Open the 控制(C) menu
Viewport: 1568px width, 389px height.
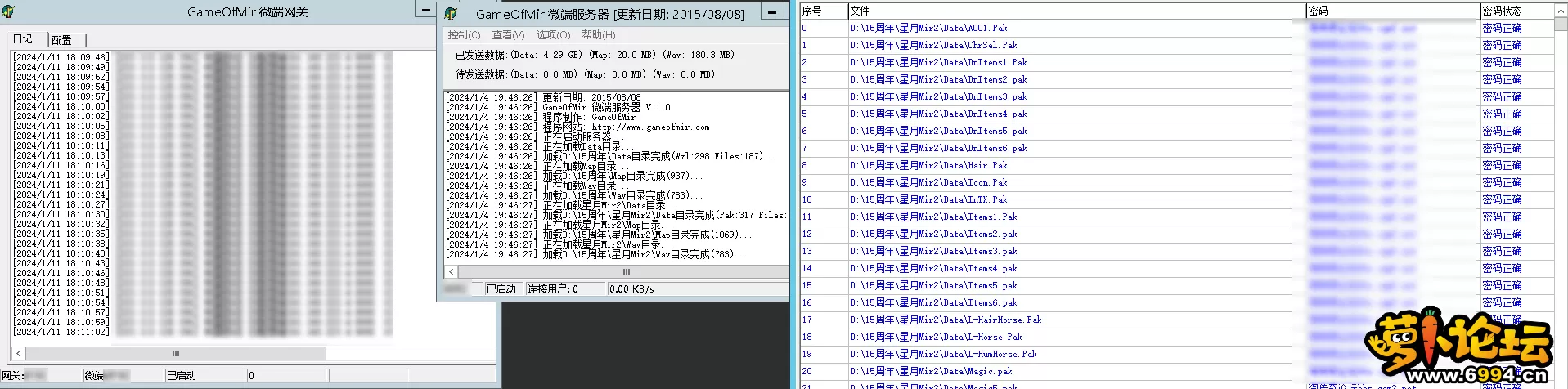point(464,35)
